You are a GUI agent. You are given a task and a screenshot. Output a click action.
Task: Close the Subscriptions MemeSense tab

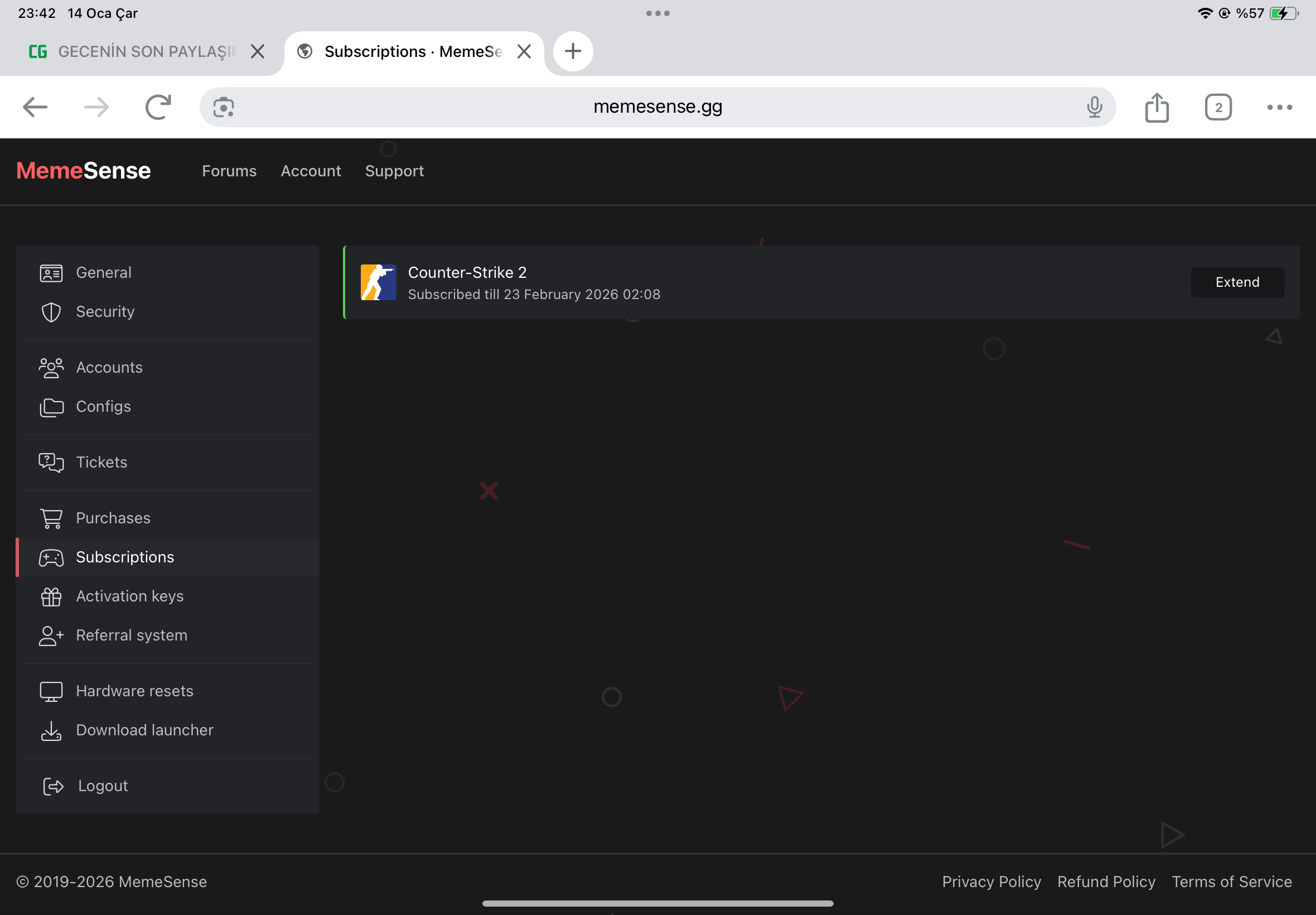pyautogui.click(x=524, y=51)
